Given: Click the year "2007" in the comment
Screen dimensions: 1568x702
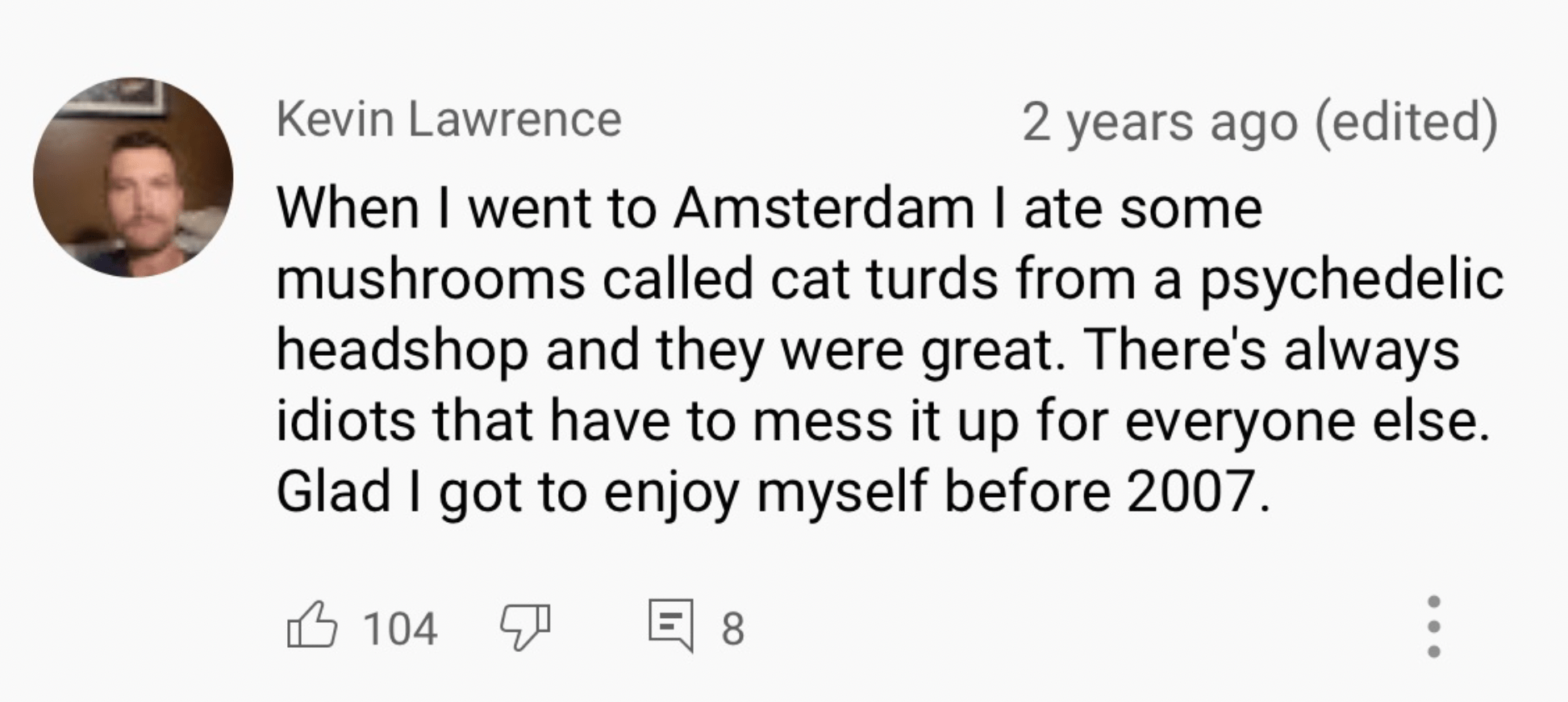Looking at the screenshot, I should (x=1191, y=491).
